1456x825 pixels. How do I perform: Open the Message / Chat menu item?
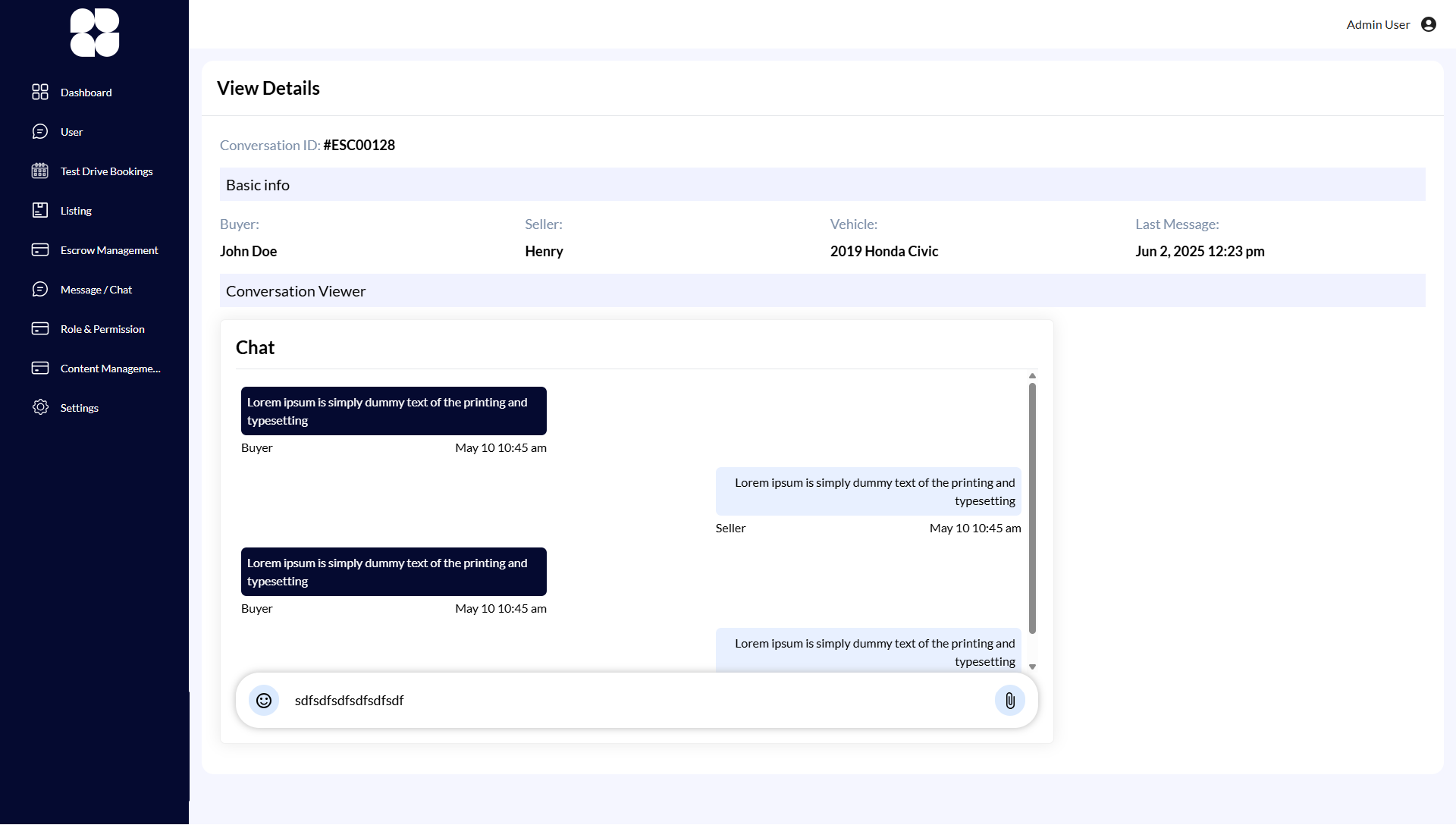pyautogui.click(x=96, y=290)
